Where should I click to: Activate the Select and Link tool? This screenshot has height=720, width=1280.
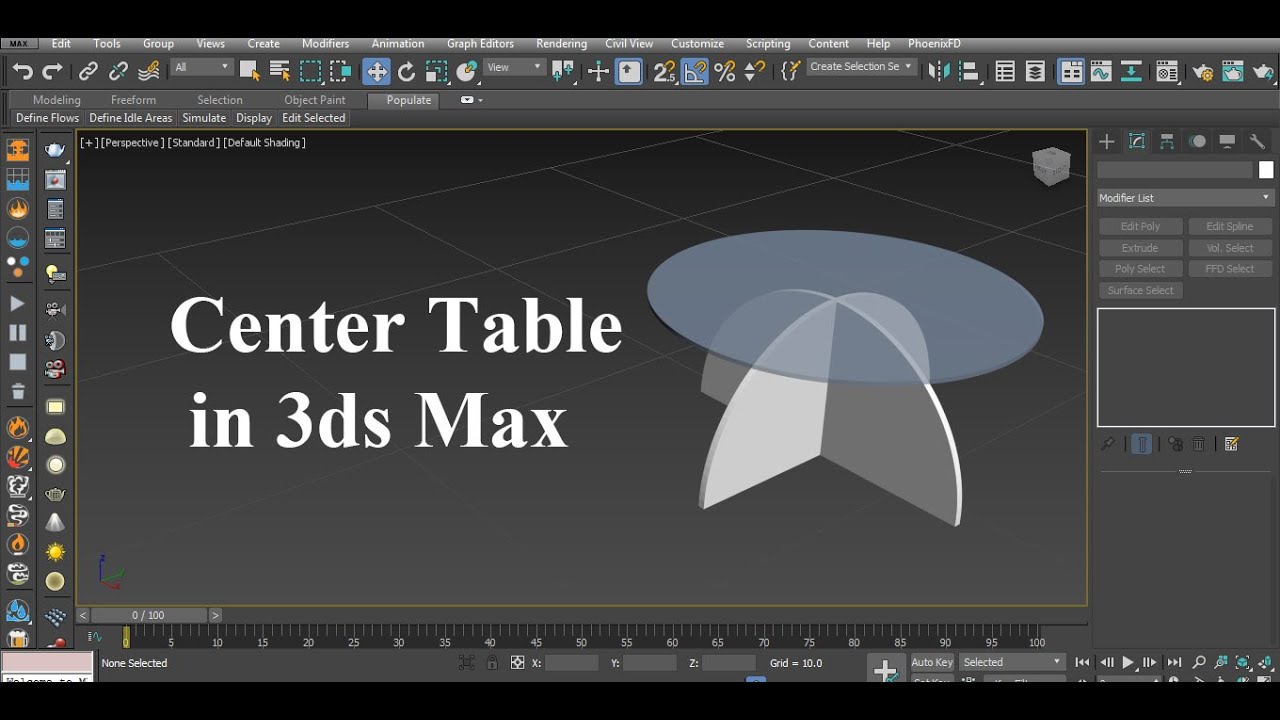pyautogui.click(x=88, y=71)
